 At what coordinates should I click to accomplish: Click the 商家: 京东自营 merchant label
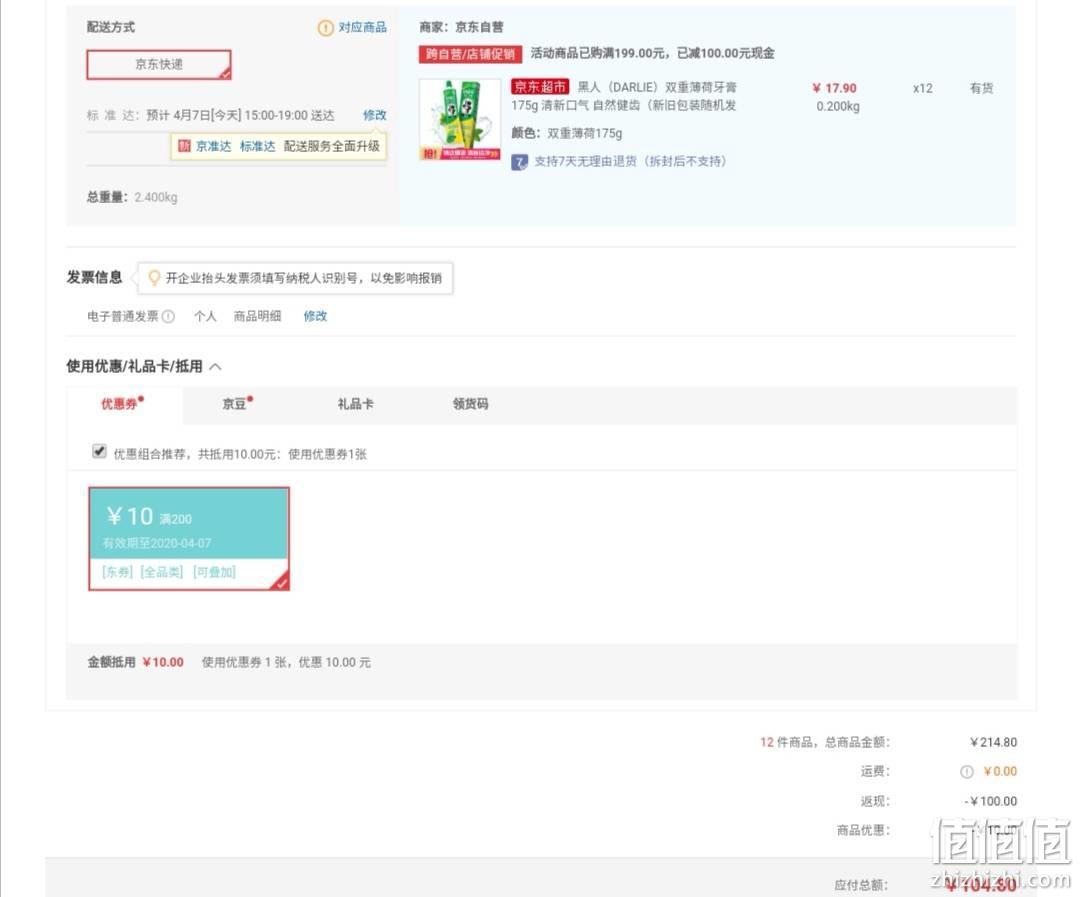(461, 28)
